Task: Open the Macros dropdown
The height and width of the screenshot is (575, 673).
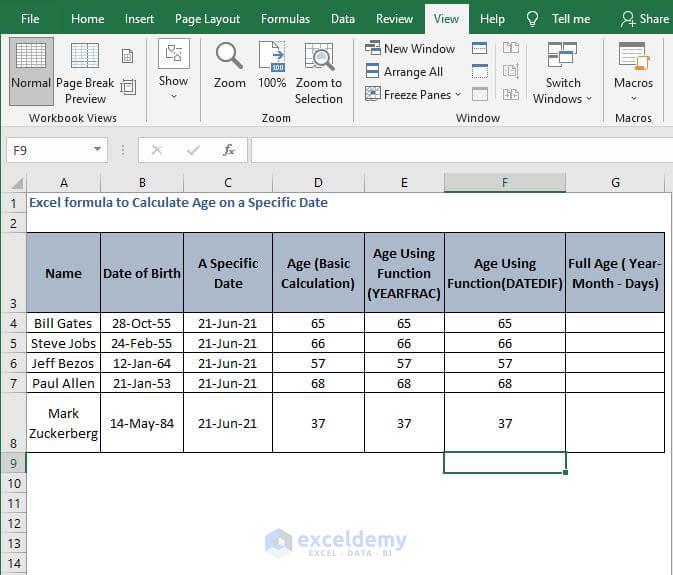Action: [634, 72]
